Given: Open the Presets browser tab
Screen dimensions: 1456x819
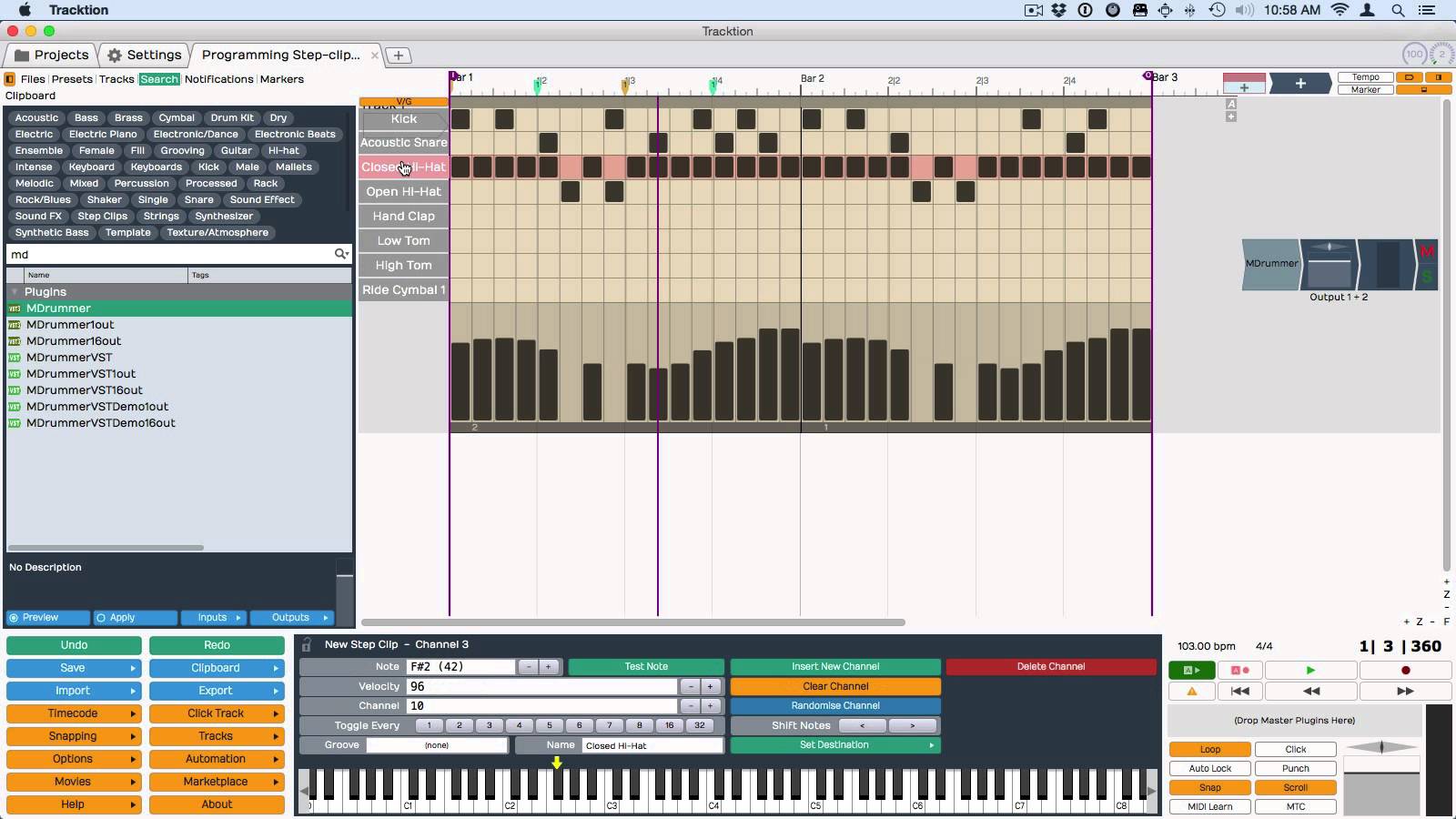Looking at the screenshot, I should tap(72, 79).
